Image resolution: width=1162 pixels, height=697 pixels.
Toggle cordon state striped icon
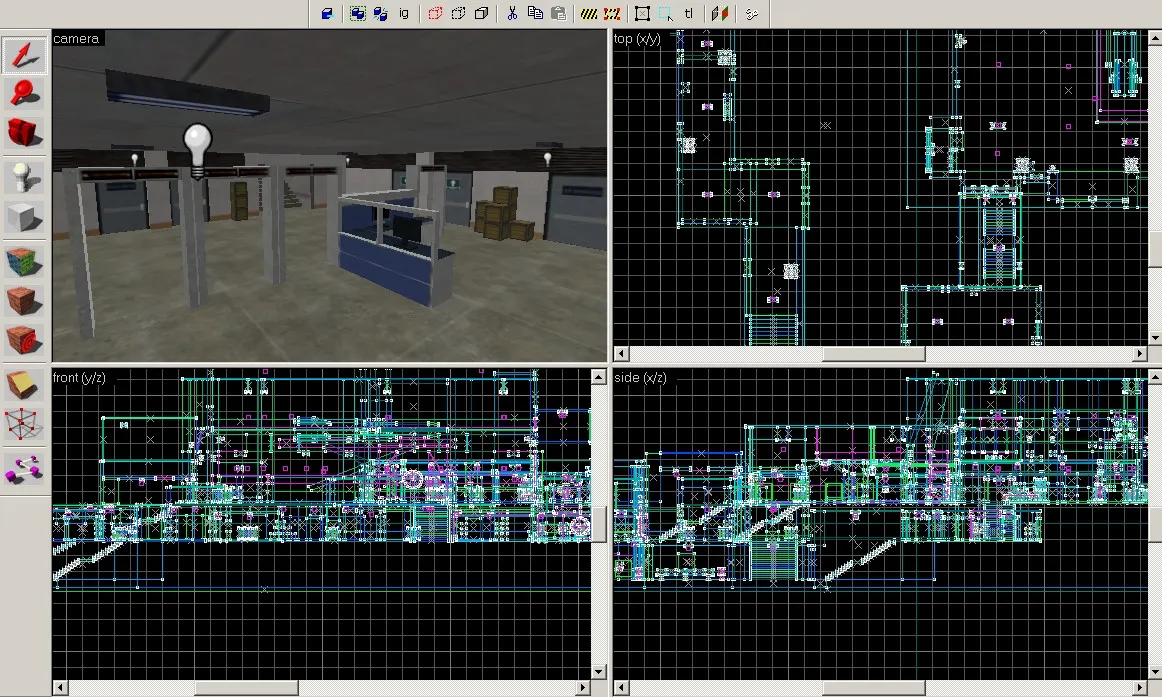[589, 14]
